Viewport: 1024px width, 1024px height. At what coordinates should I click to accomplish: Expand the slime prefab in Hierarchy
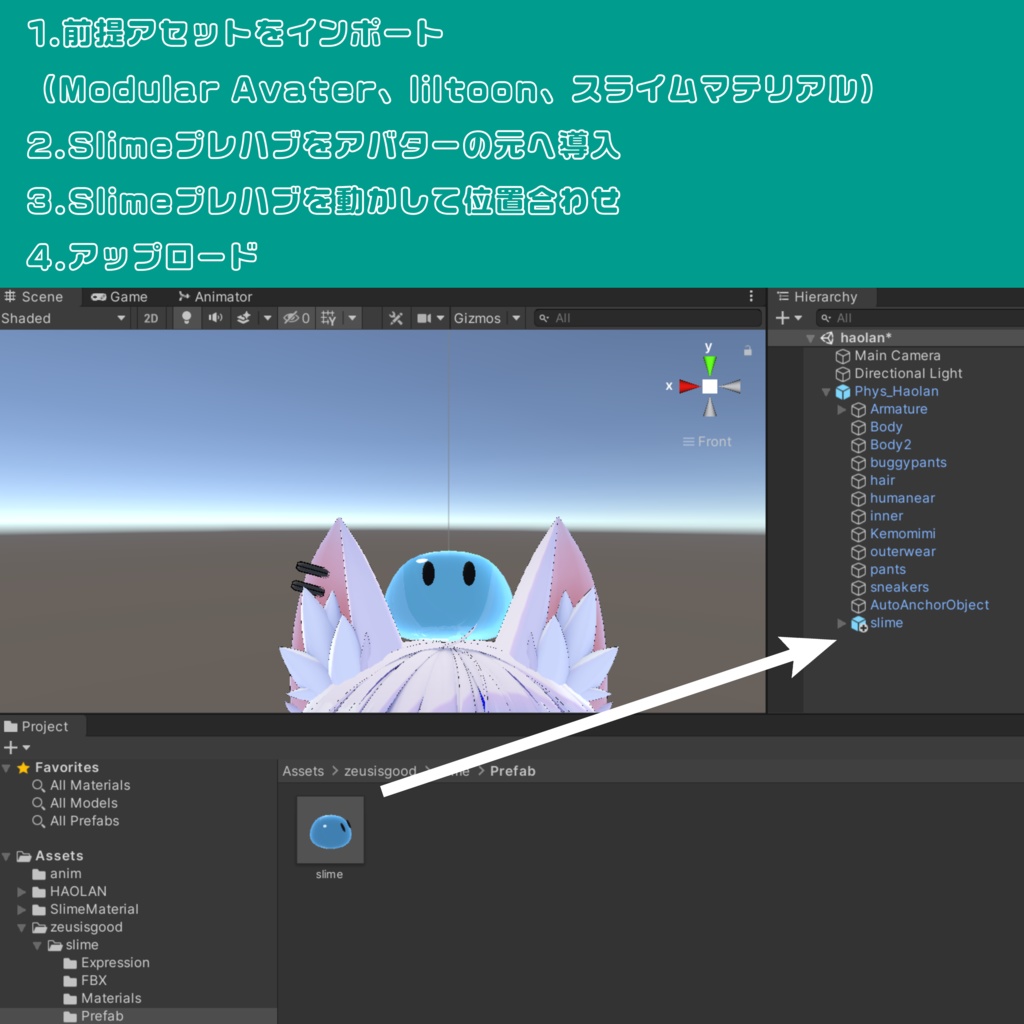(842, 624)
